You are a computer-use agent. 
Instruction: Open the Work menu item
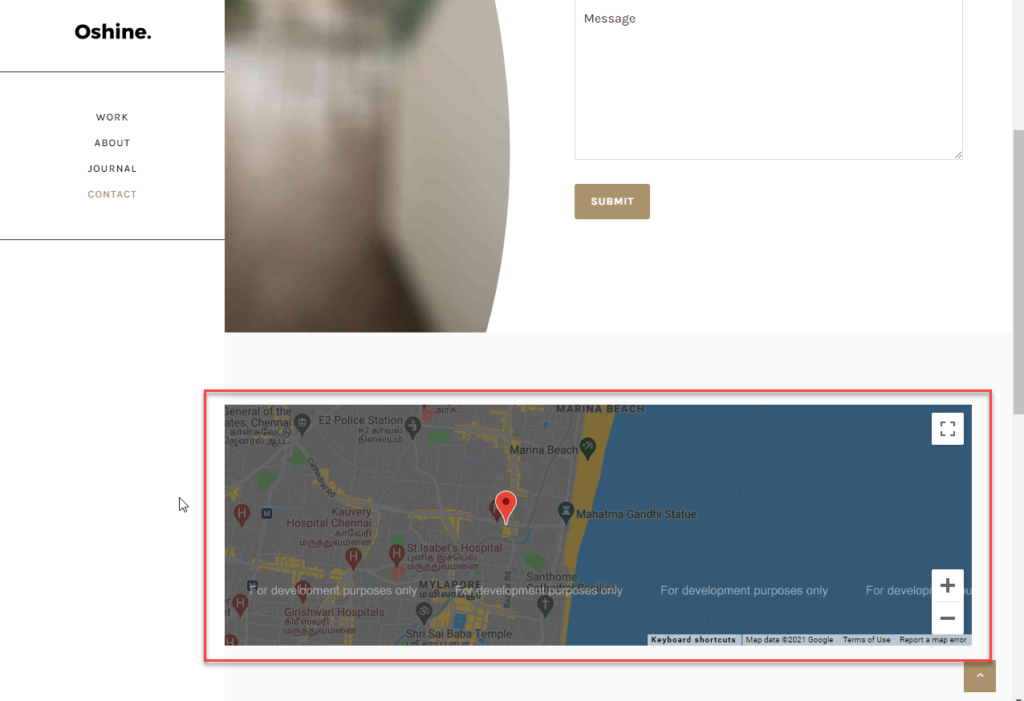click(x=112, y=118)
